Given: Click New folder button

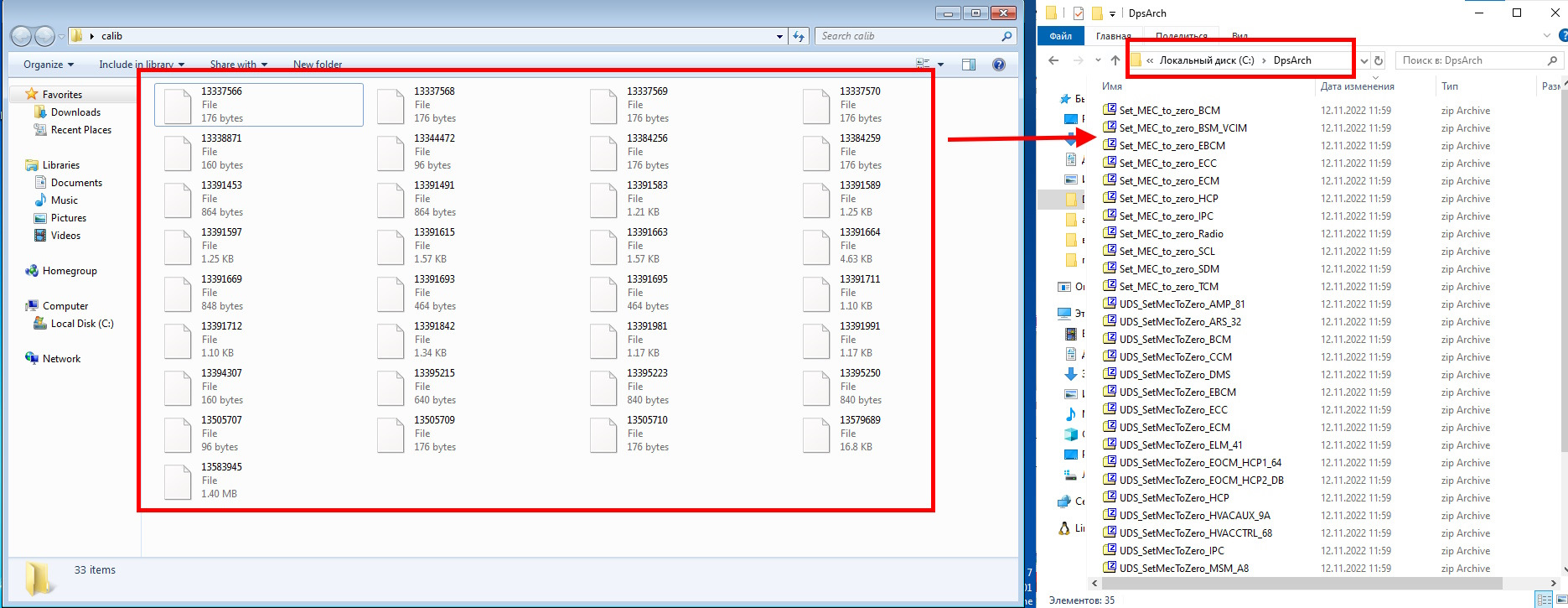Looking at the screenshot, I should 318,65.
